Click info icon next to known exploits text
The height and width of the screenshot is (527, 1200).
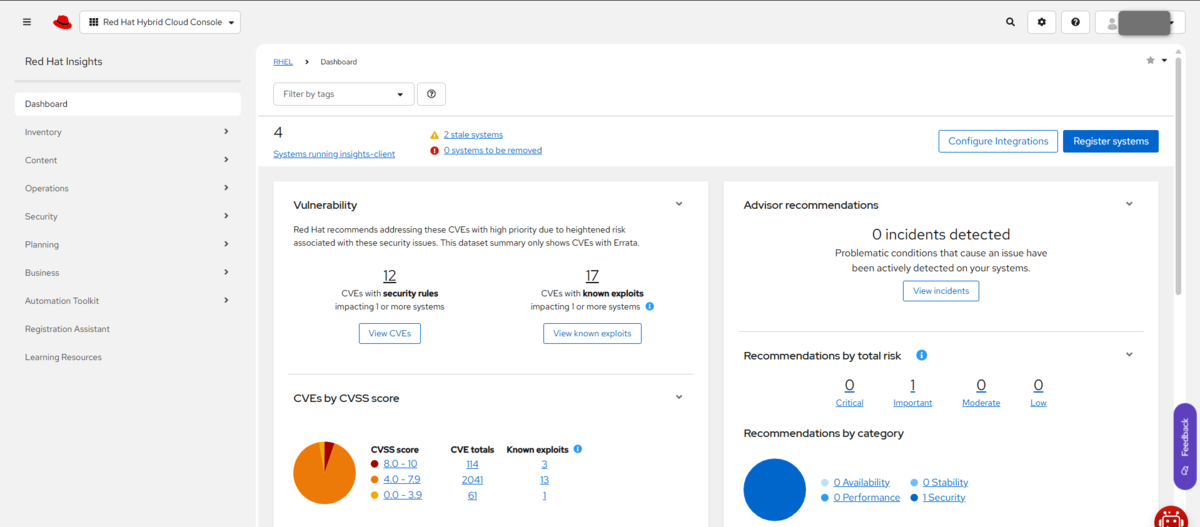click(650, 307)
